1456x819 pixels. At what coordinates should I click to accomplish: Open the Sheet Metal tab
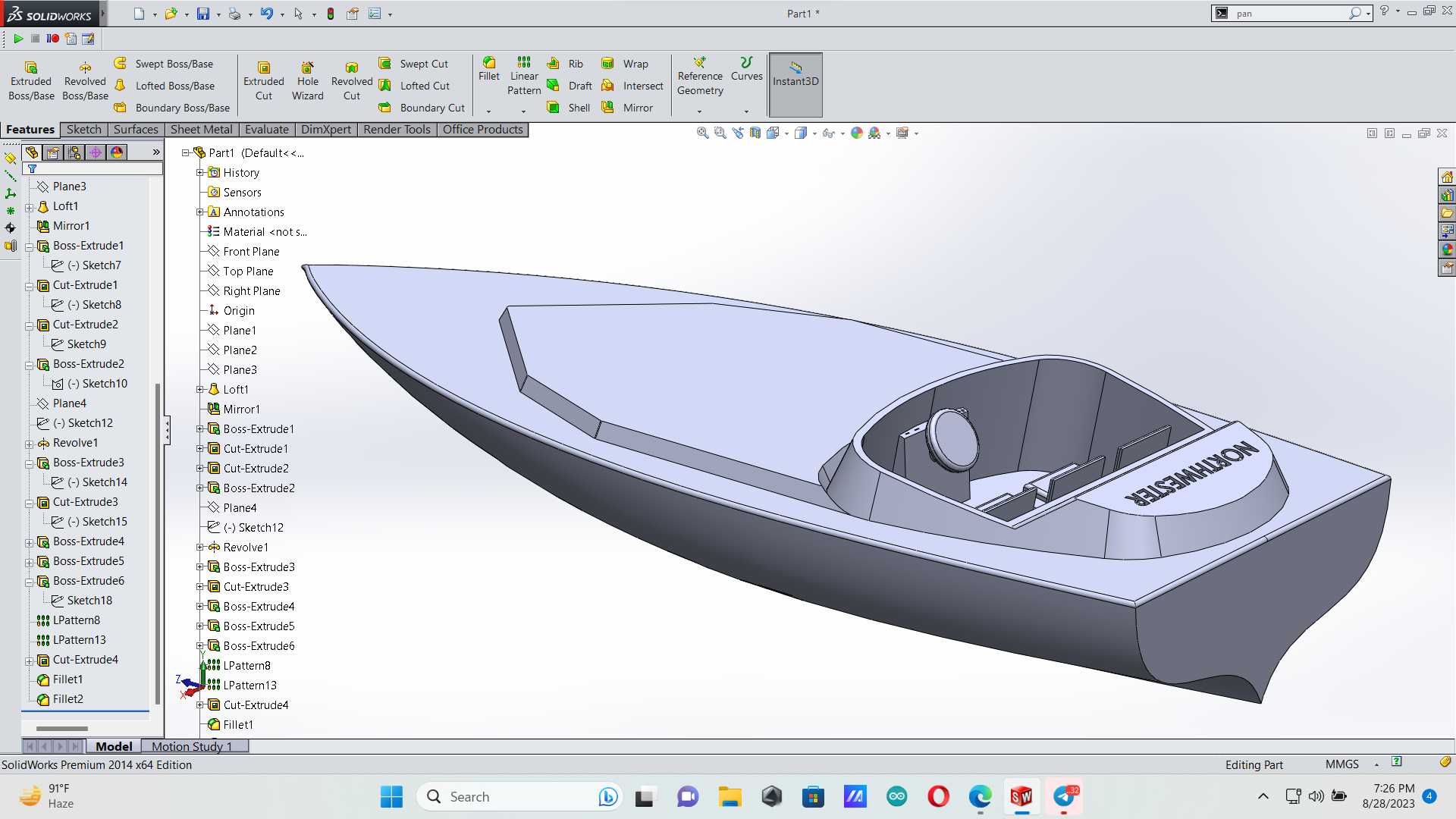click(201, 130)
